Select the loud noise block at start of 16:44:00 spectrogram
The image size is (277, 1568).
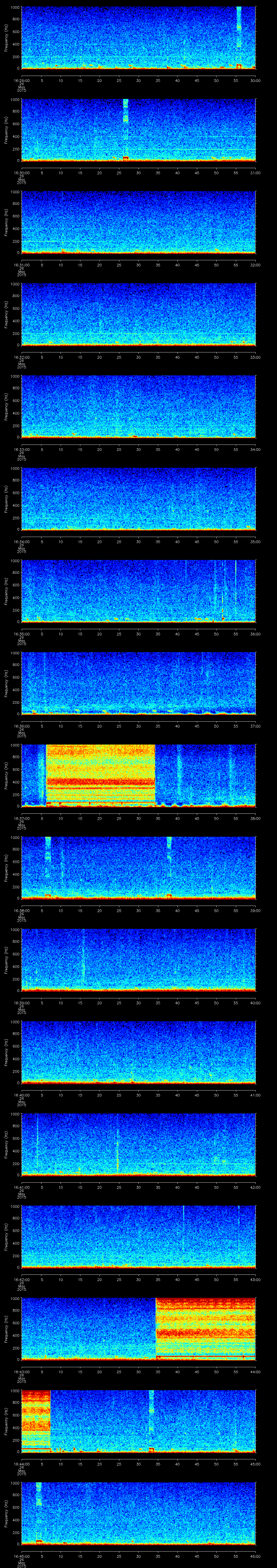pos(36,1421)
